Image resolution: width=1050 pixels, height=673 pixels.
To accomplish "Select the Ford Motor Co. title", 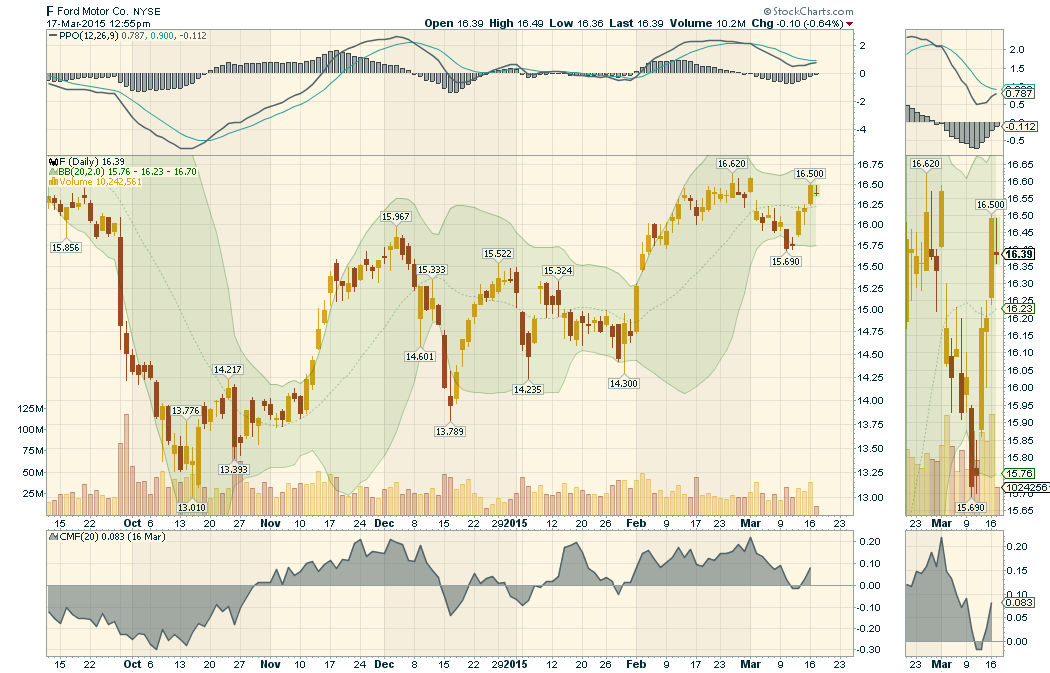I will pos(92,11).
